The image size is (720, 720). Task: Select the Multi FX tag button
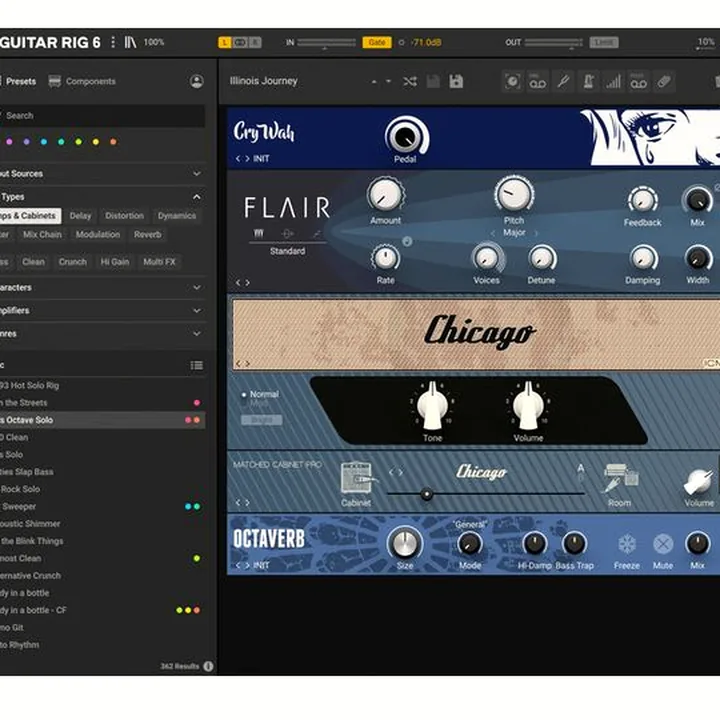159,262
